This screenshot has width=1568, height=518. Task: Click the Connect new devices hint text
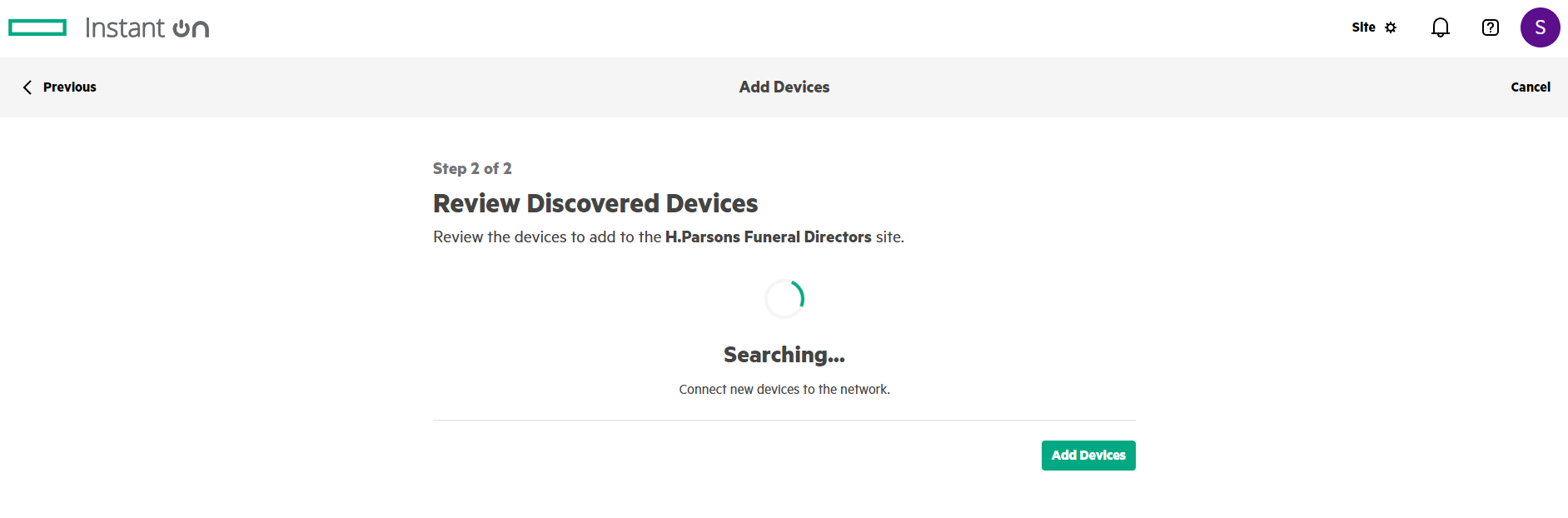click(x=784, y=390)
